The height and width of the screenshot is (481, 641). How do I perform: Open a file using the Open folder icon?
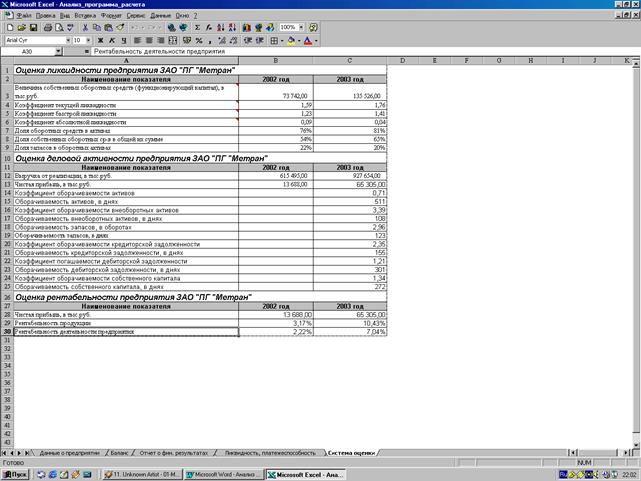[x=22, y=27]
